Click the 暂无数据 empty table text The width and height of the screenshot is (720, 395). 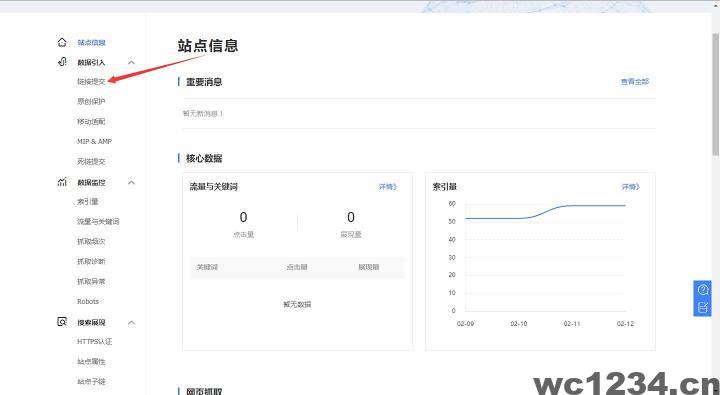(x=297, y=304)
